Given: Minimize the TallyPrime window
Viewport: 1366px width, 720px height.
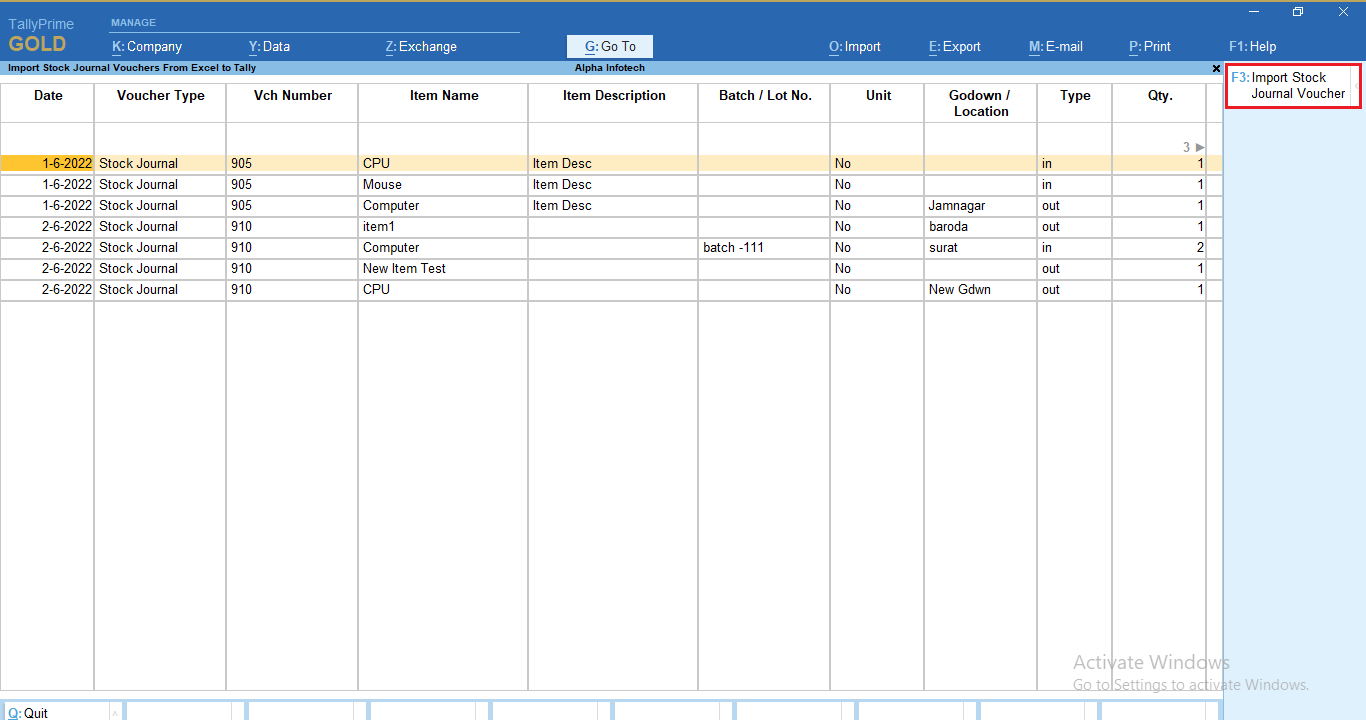Looking at the screenshot, I should pos(1253,11).
